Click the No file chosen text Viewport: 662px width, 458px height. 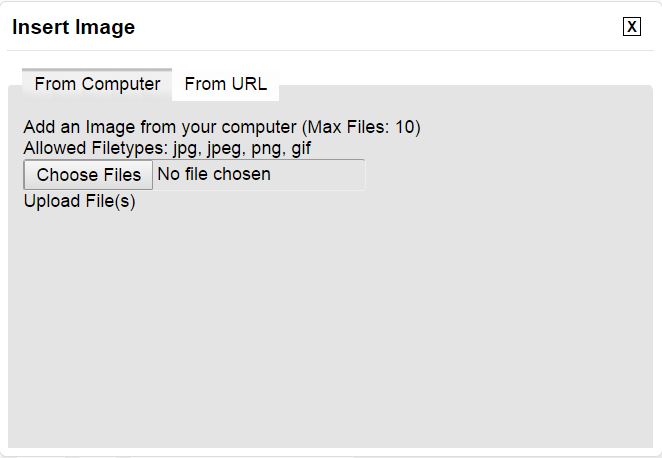point(214,175)
